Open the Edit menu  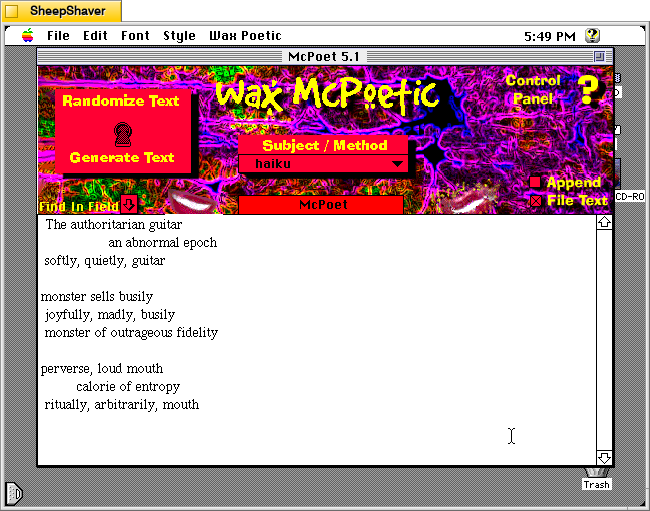95,36
